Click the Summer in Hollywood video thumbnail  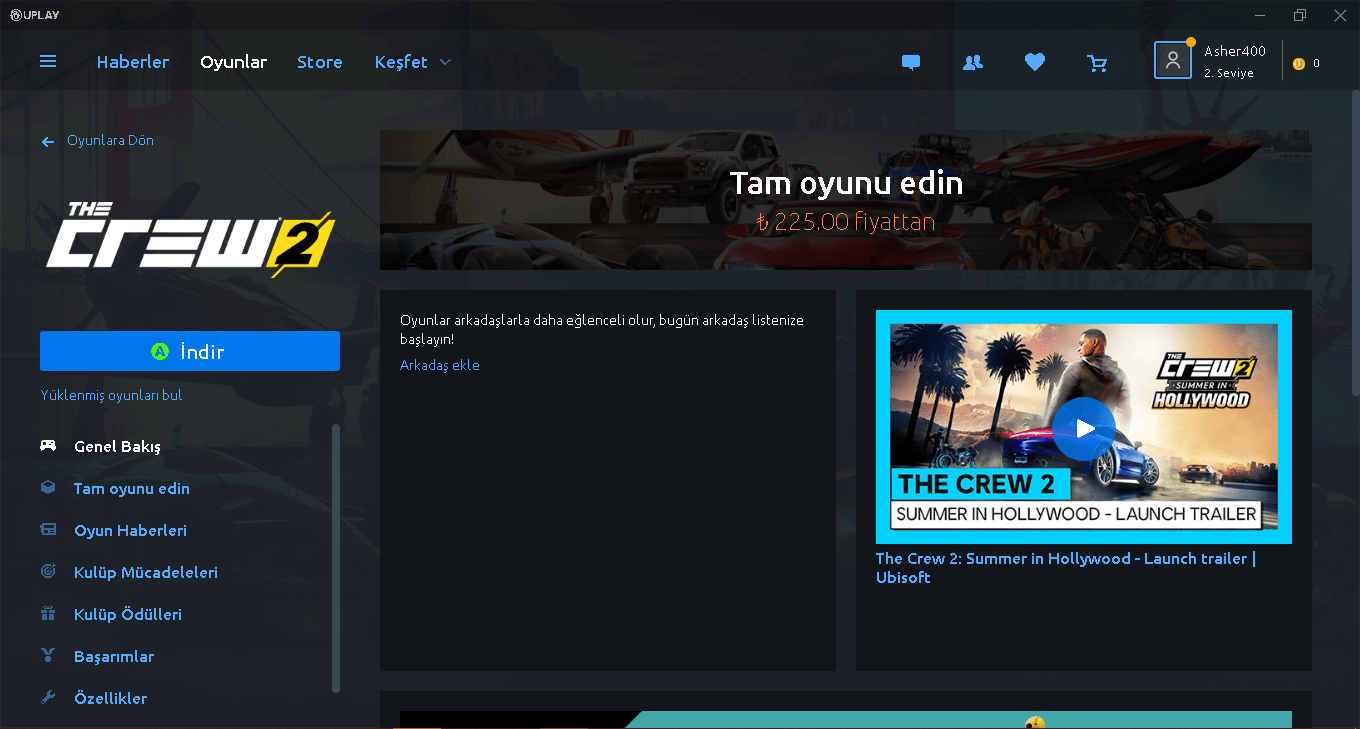[x=1084, y=427]
